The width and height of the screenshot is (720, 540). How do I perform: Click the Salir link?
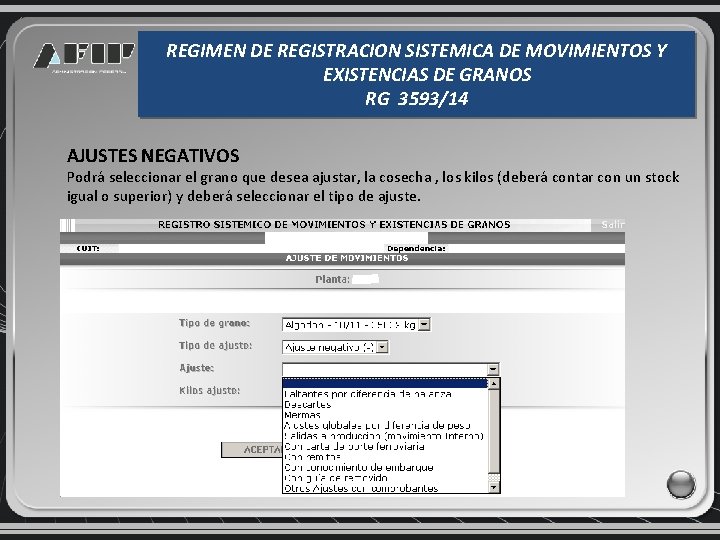pyautogui.click(x=613, y=225)
